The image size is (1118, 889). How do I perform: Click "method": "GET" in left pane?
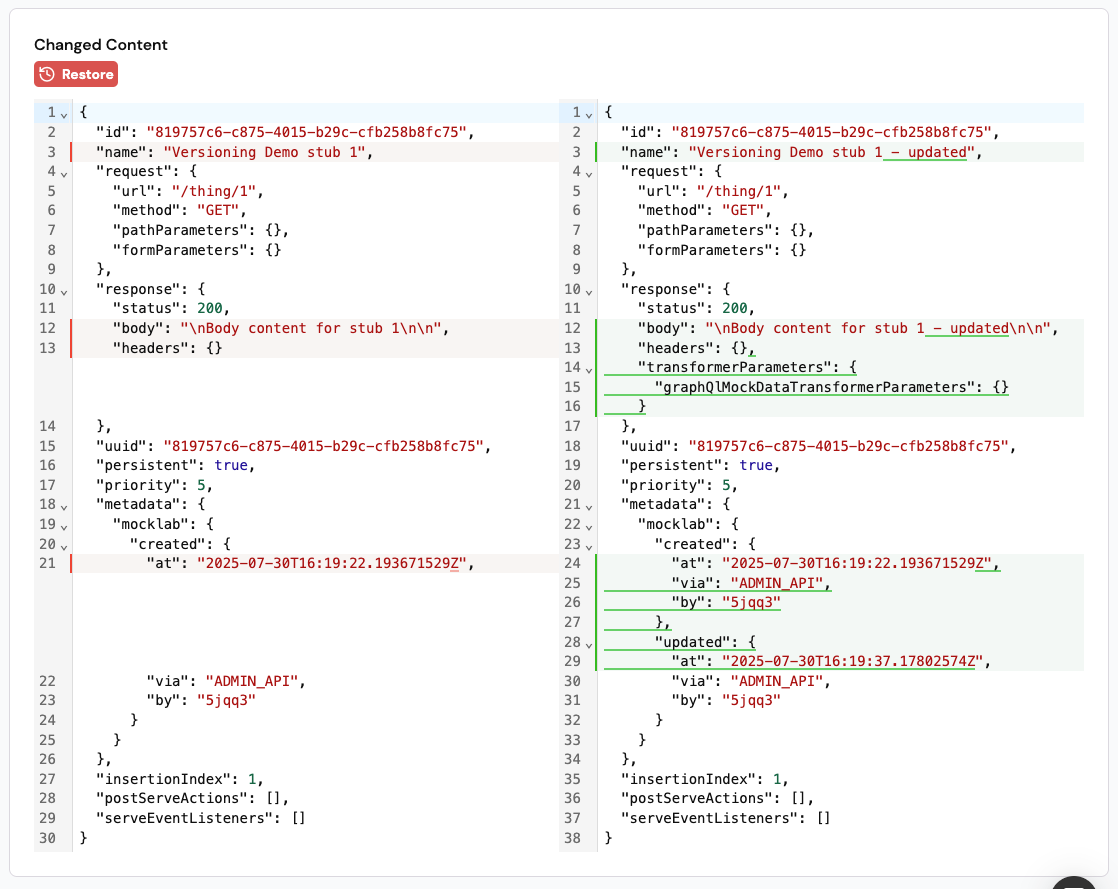(x=180, y=210)
